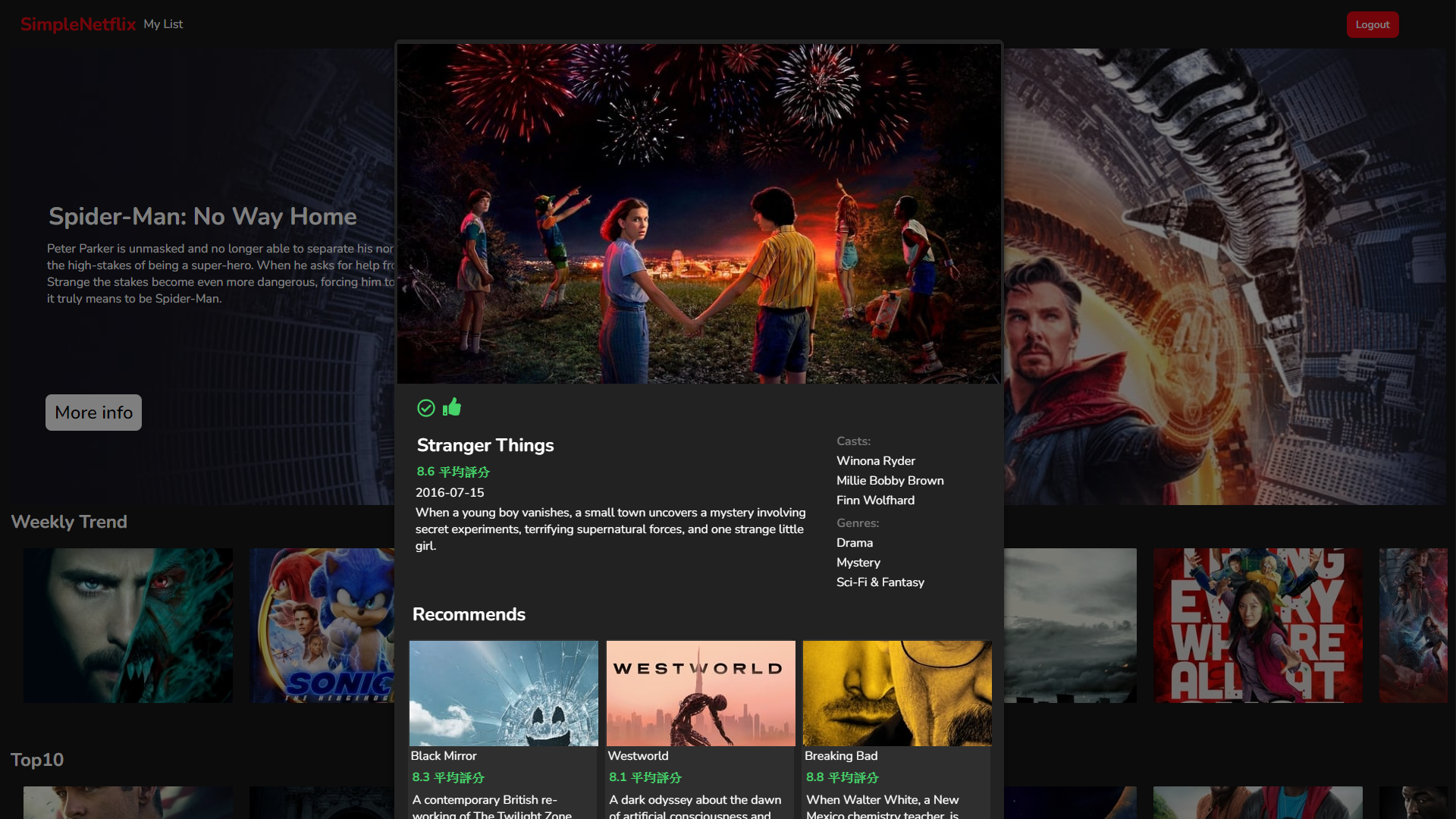Toggle the green checkmark My List icon

[425, 408]
